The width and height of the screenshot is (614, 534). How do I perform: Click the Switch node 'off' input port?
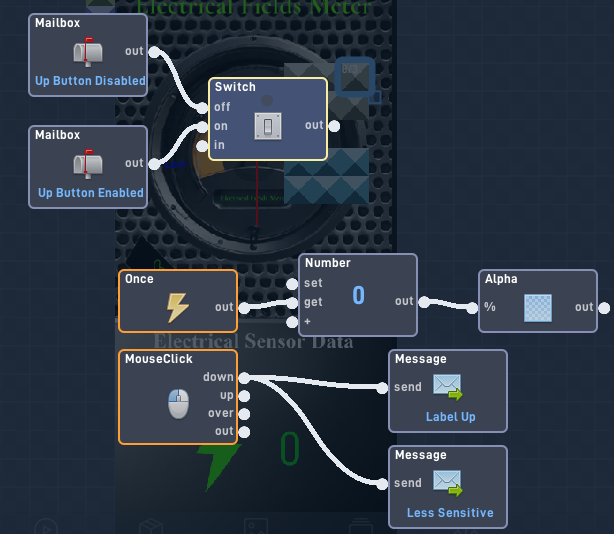(x=202, y=108)
